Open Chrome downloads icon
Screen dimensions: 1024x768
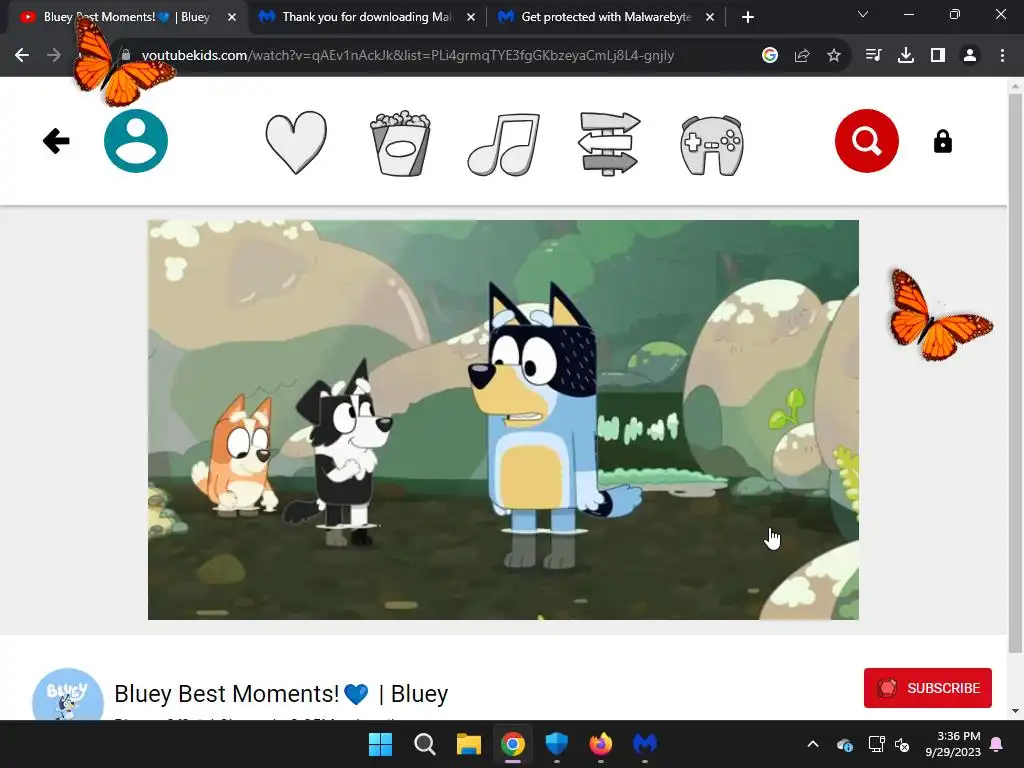906,56
